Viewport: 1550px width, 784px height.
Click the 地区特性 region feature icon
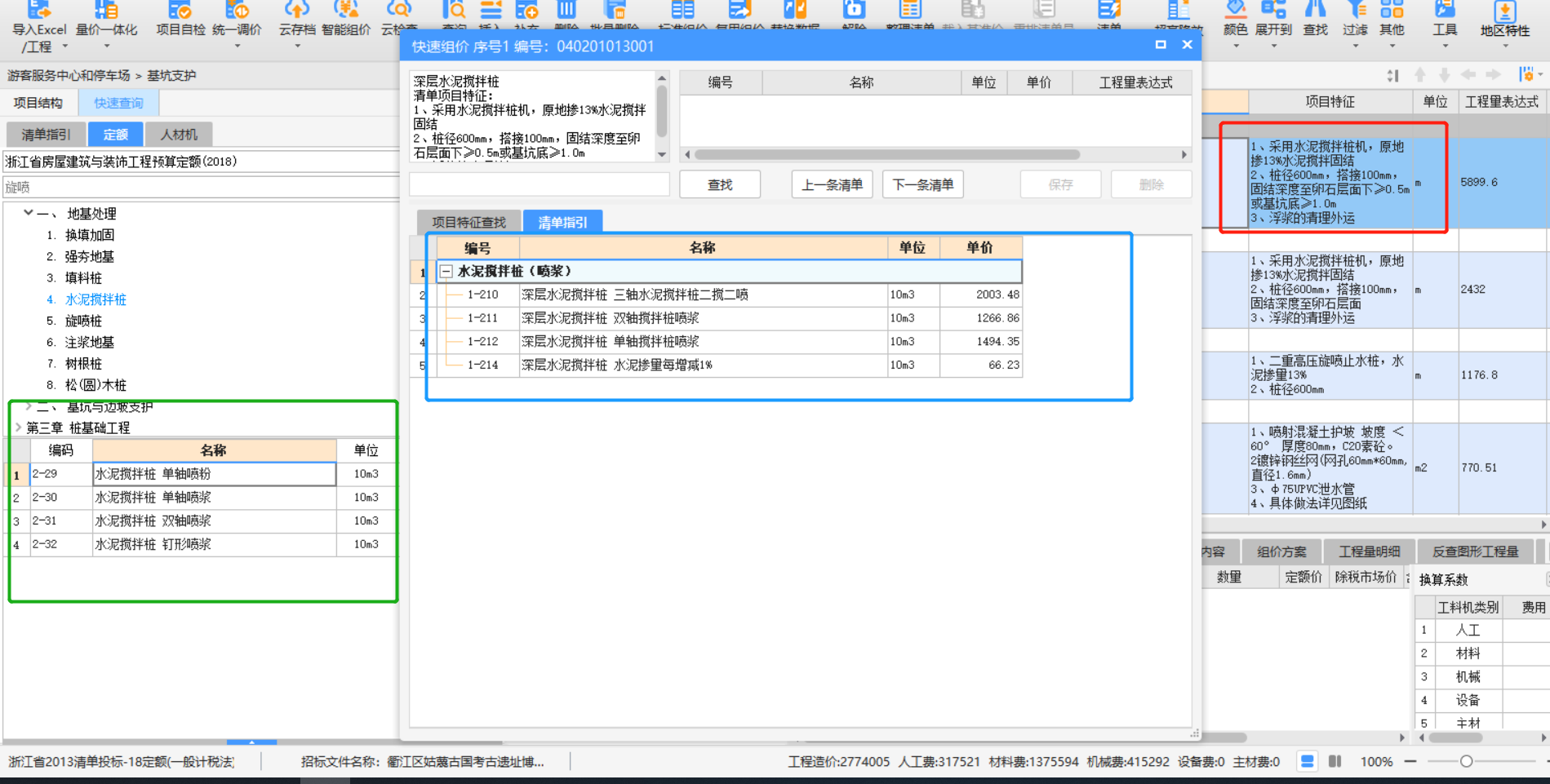[1504, 11]
